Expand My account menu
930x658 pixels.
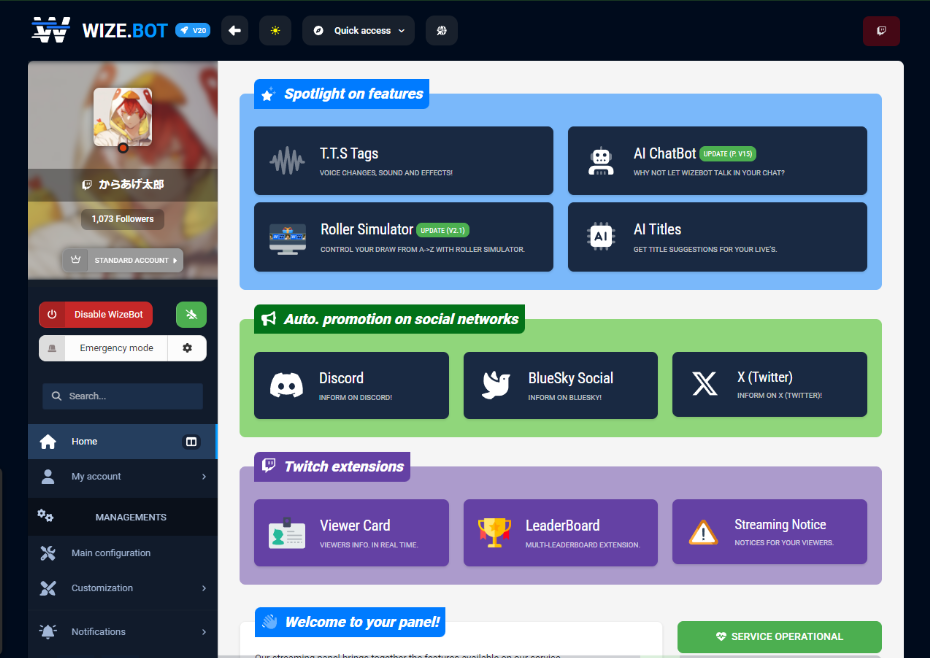(x=123, y=476)
